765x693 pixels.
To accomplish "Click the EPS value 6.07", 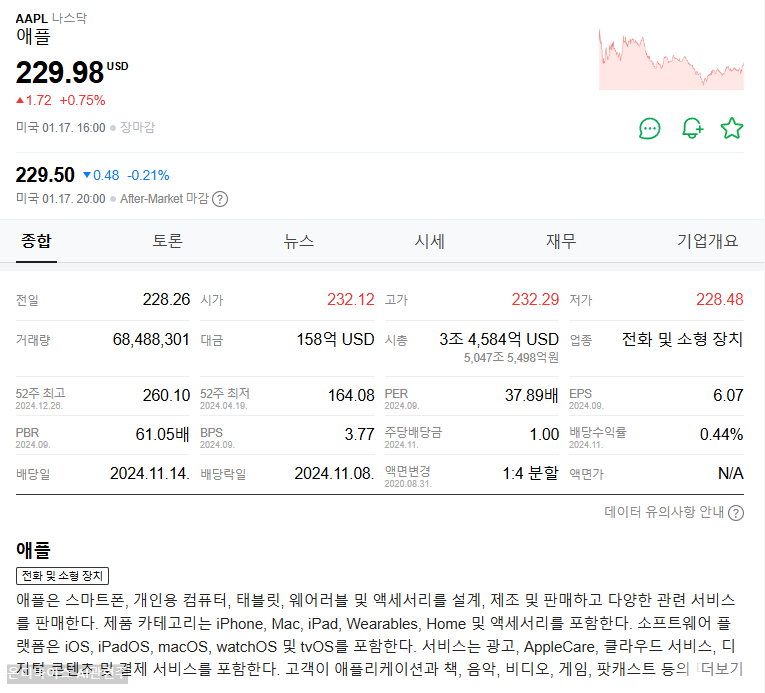I will [728, 395].
